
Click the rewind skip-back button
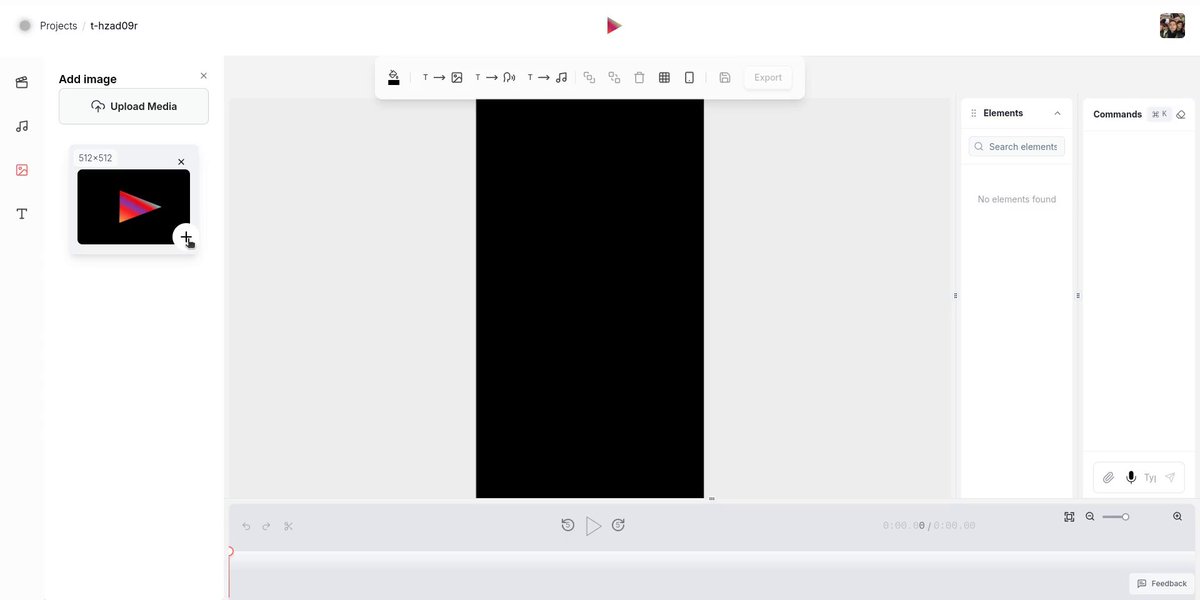coord(568,525)
